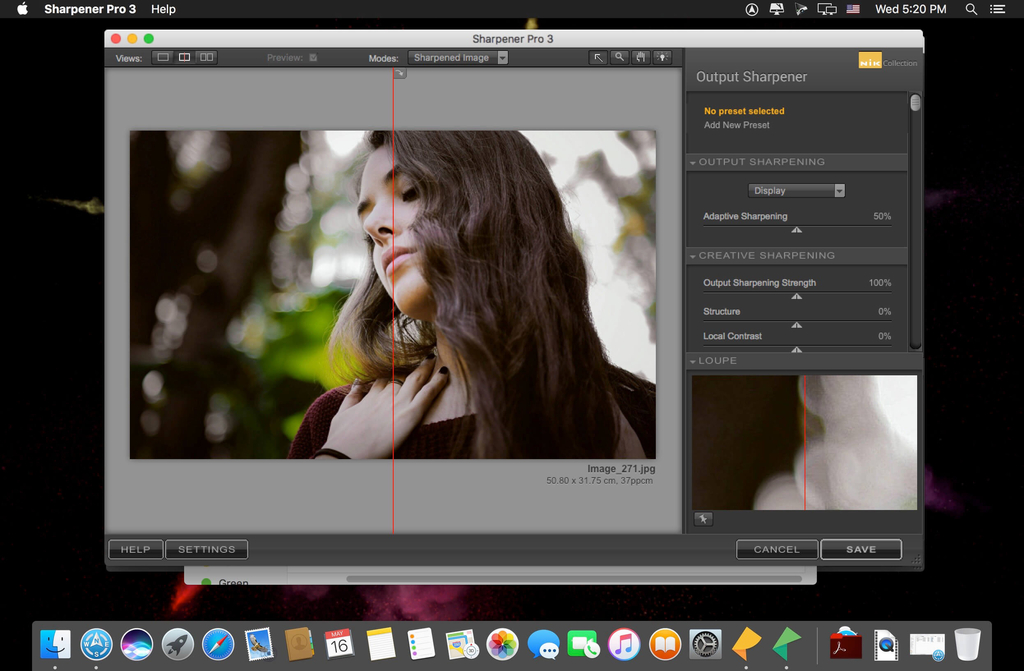Open the Sharpener Pro 3 app menu
1024x671 pixels.
pyautogui.click(x=90, y=9)
